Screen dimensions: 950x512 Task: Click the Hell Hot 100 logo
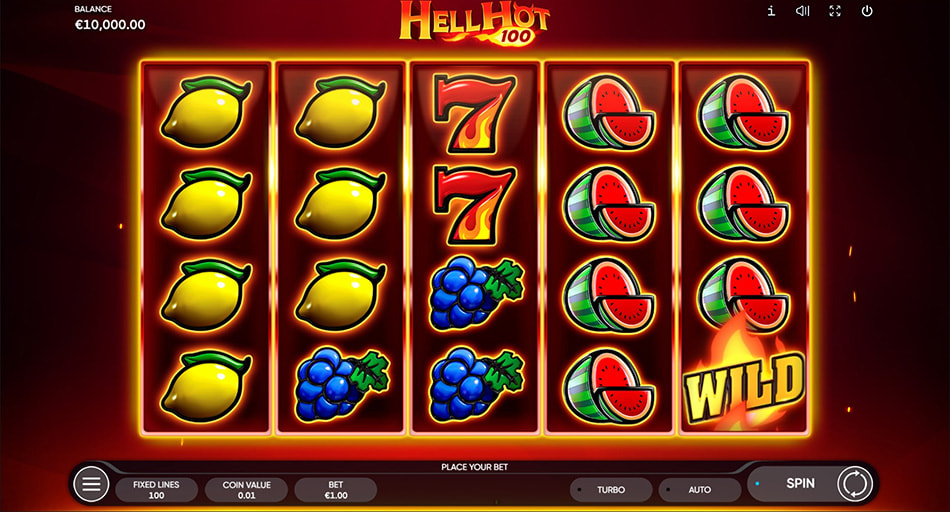point(474,23)
